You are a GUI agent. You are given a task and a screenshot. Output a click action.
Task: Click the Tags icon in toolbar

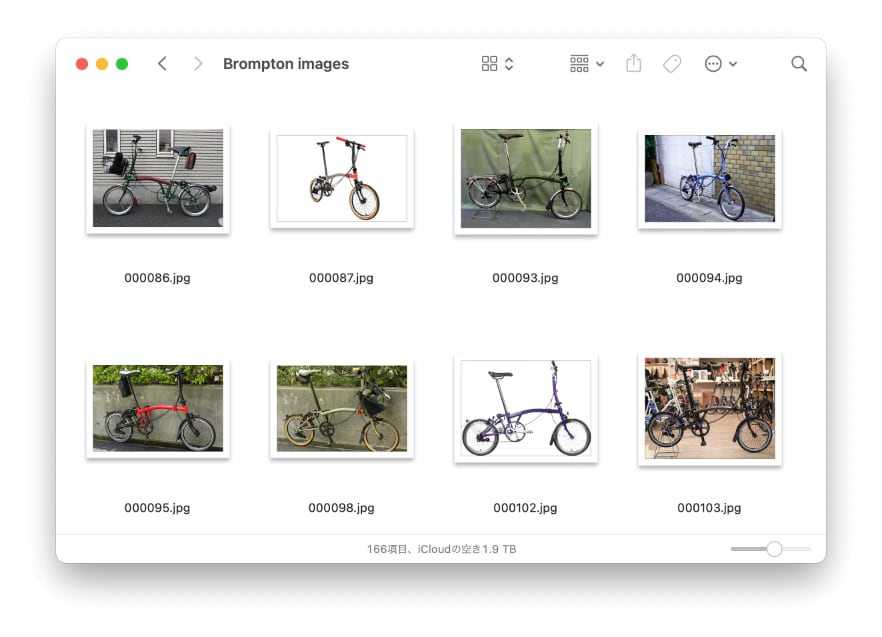(x=672, y=64)
